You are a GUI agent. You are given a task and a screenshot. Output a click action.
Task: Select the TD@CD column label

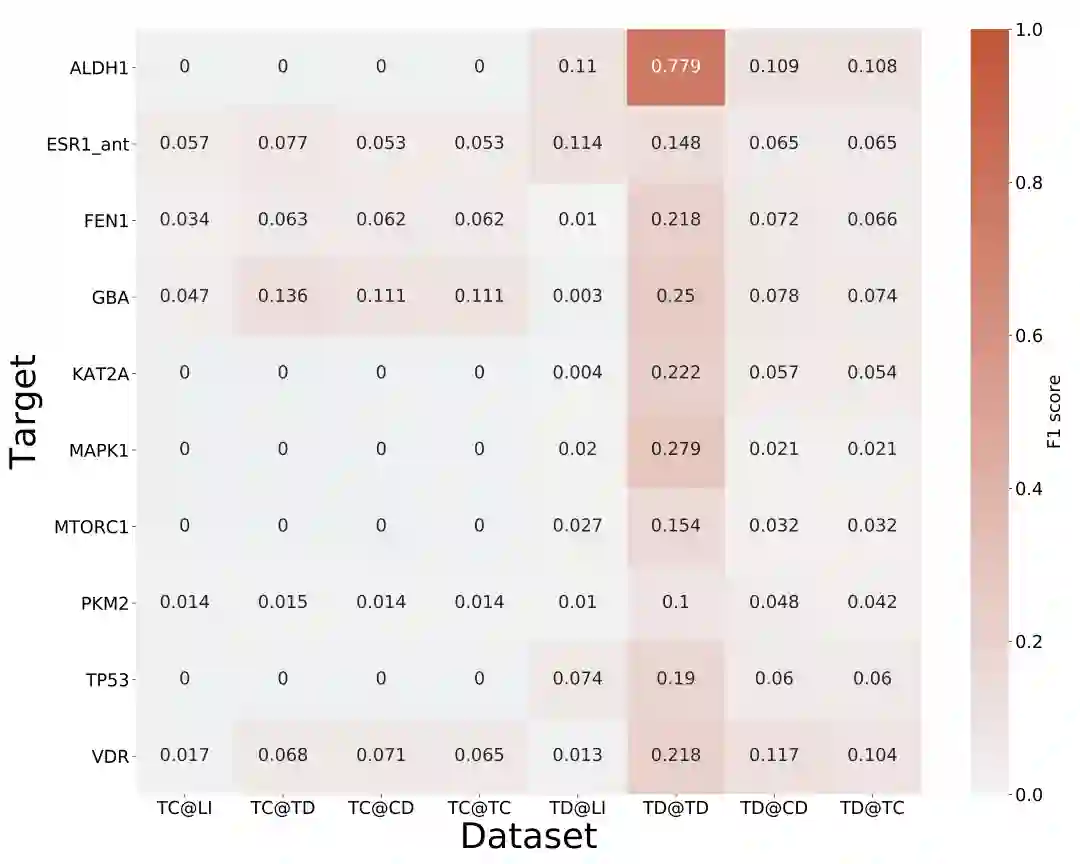(774, 808)
